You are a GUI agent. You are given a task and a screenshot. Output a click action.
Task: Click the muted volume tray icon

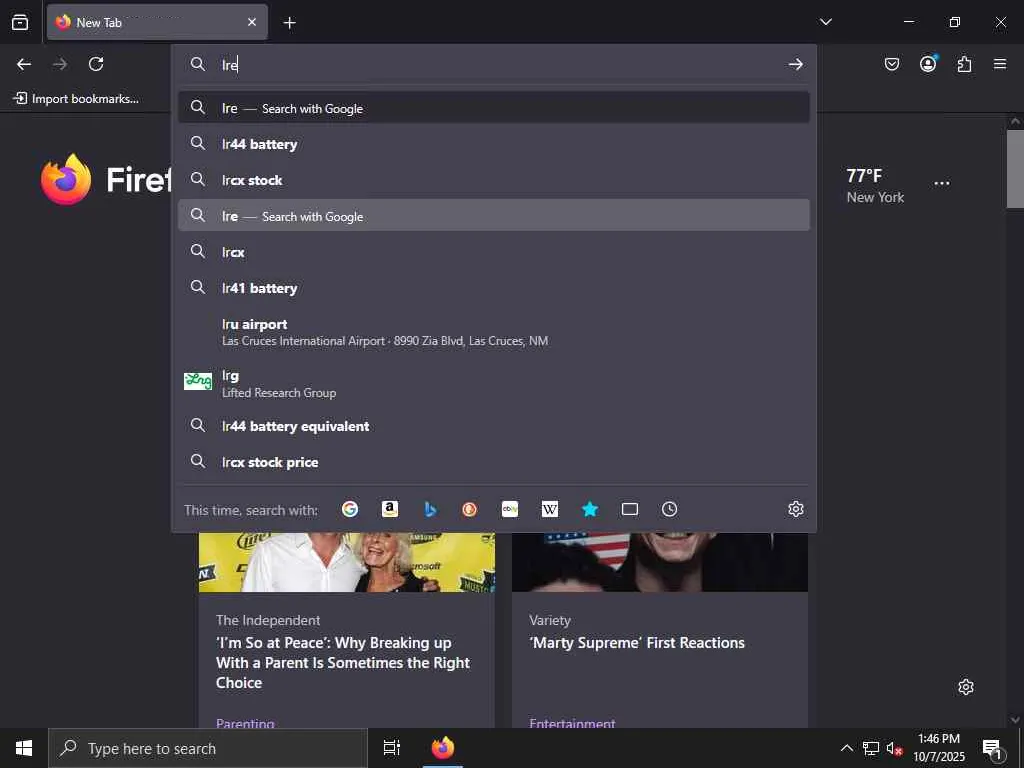tap(893, 748)
